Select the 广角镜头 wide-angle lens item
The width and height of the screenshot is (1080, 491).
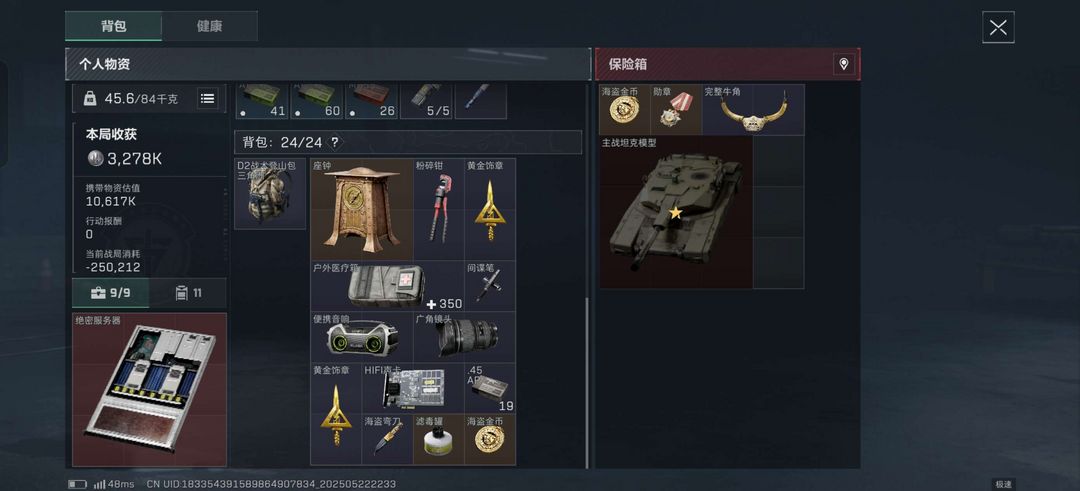tap(464, 337)
